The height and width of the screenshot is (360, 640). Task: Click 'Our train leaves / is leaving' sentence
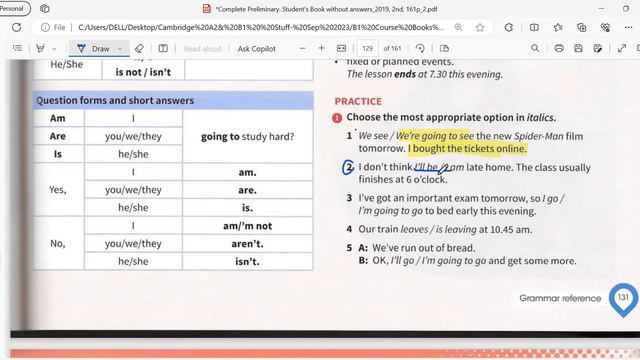tap(445, 229)
